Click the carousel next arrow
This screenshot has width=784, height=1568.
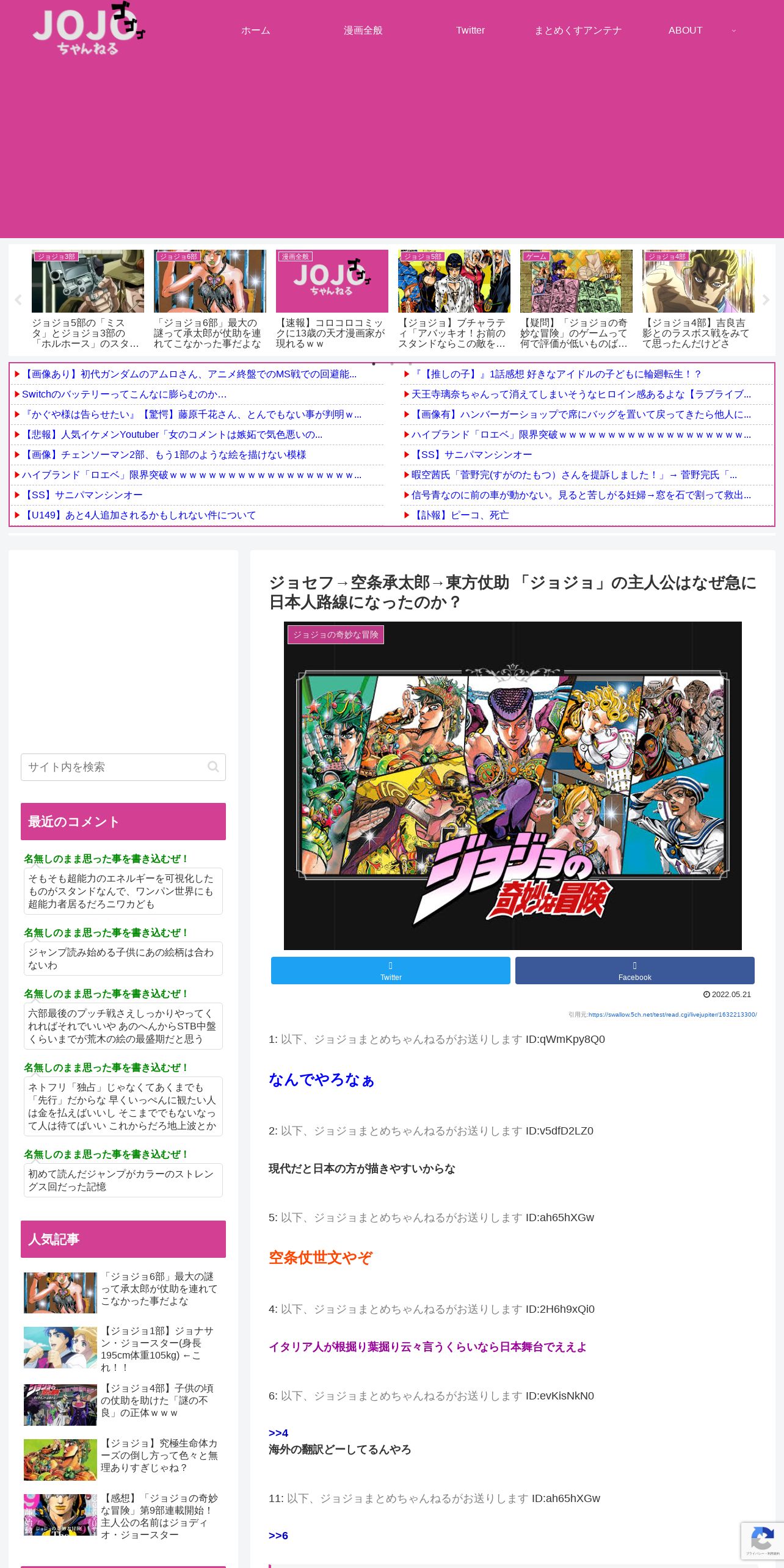tap(766, 300)
